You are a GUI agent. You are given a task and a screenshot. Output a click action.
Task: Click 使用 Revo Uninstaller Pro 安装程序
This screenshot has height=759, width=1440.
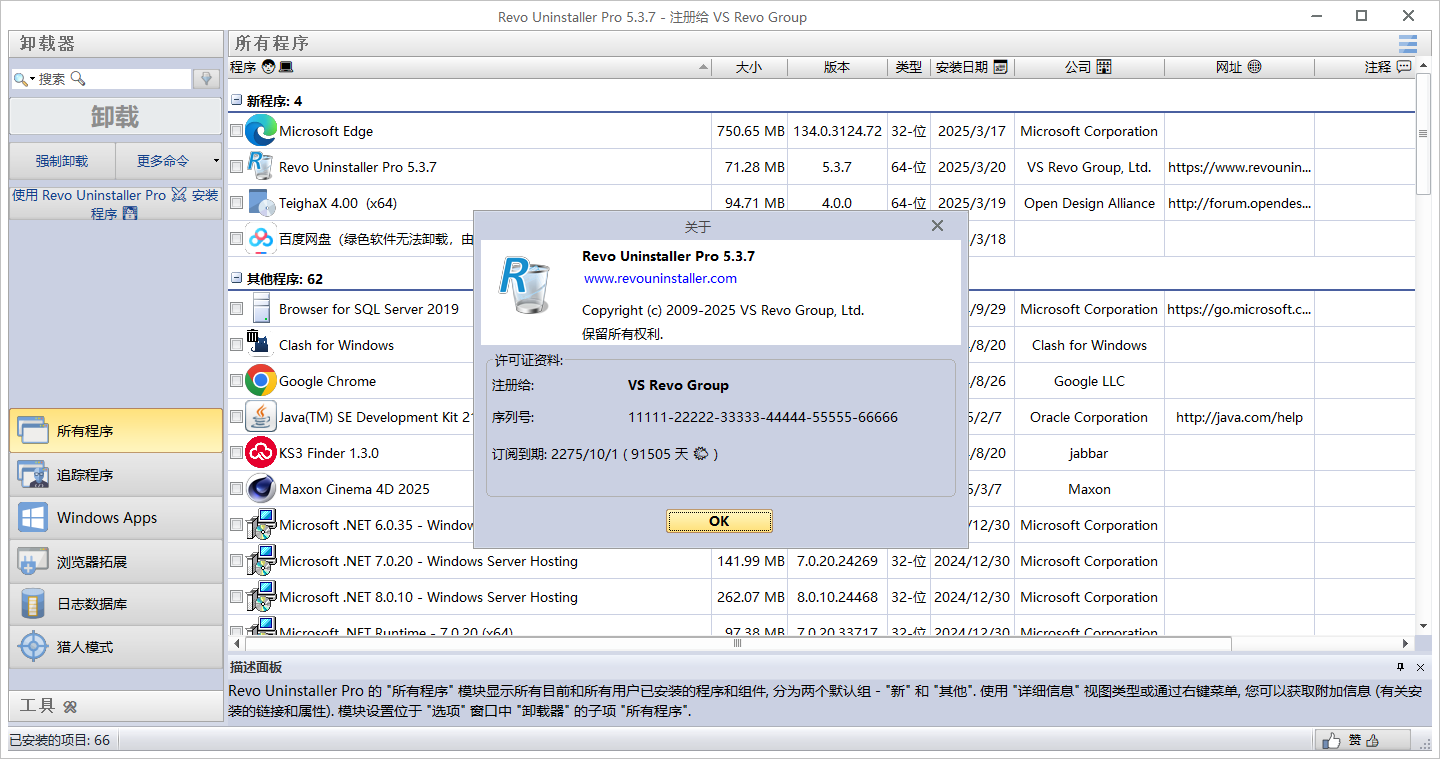click(116, 204)
